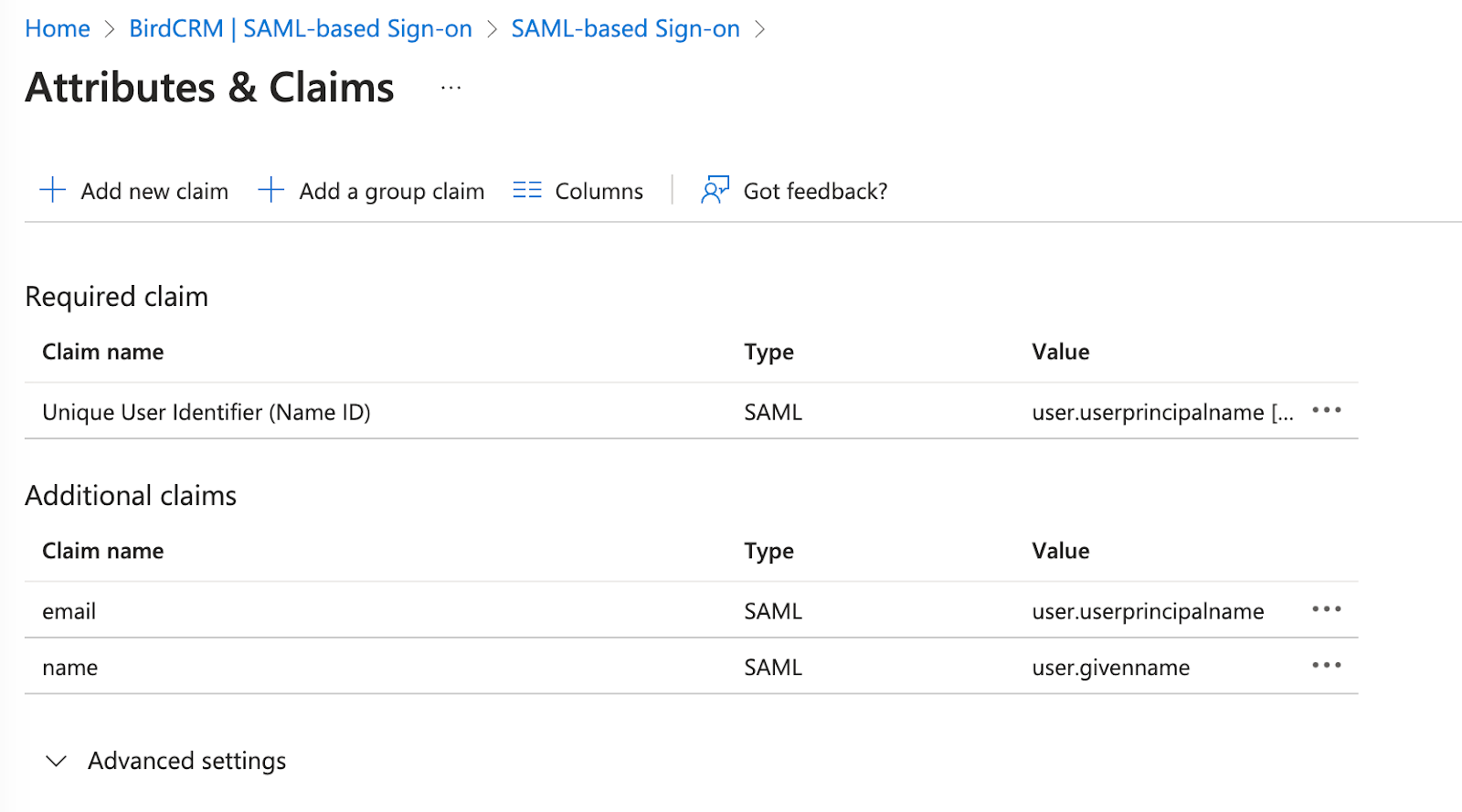Screen dimensions: 1462x812
Task: Go to Home breadcrumb
Action: (x=58, y=29)
